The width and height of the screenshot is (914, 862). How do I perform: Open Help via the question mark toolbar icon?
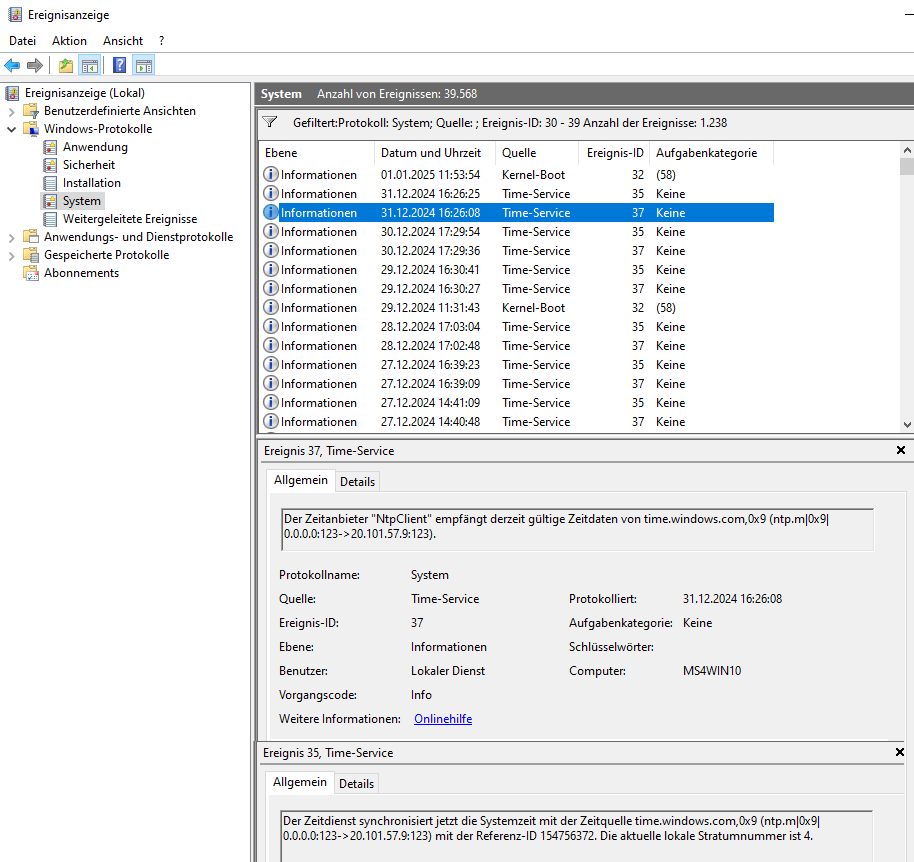(119, 65)
